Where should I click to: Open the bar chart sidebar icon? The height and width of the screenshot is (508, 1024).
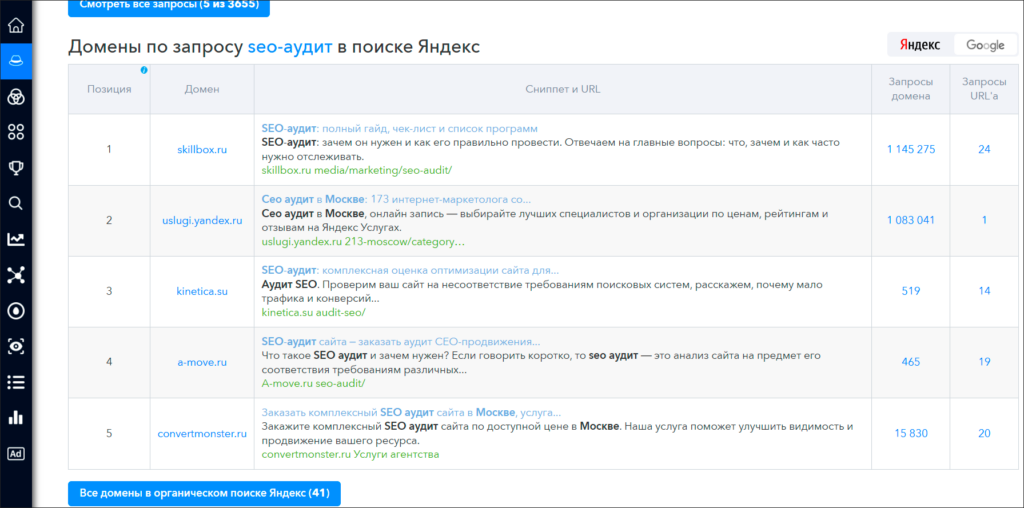(16, 417)
